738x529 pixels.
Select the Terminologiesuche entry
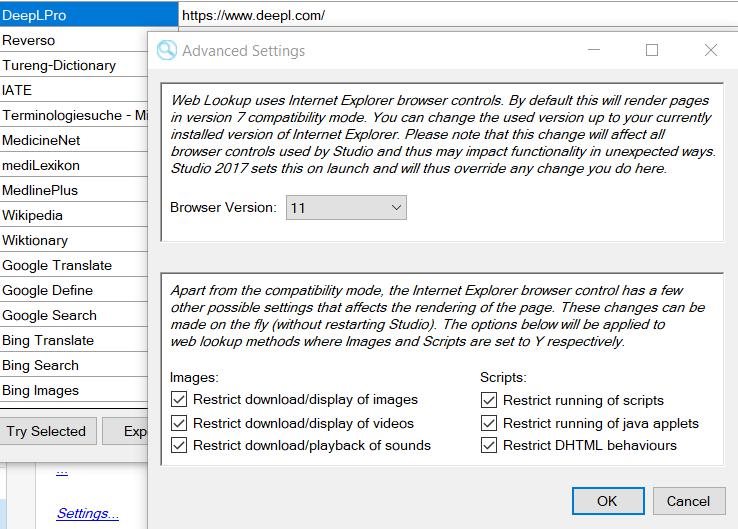(x=74, y=115)
